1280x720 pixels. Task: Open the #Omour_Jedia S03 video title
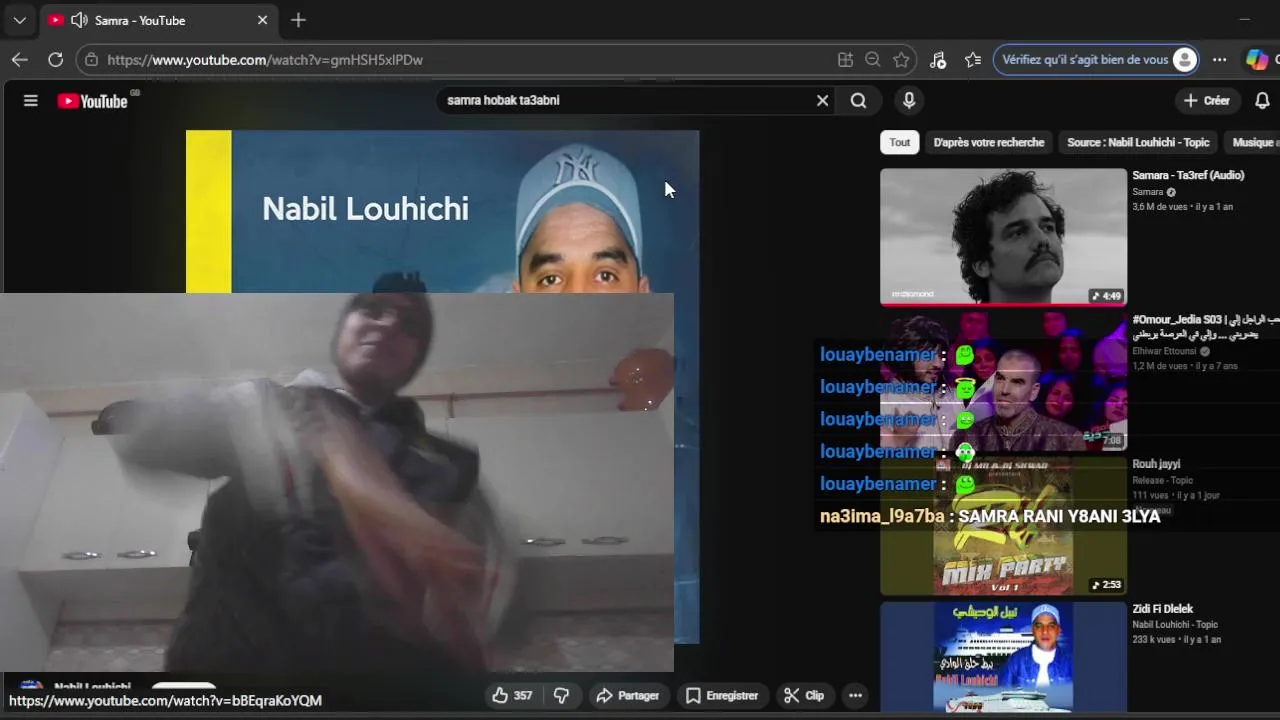[x=1205, y=326]
